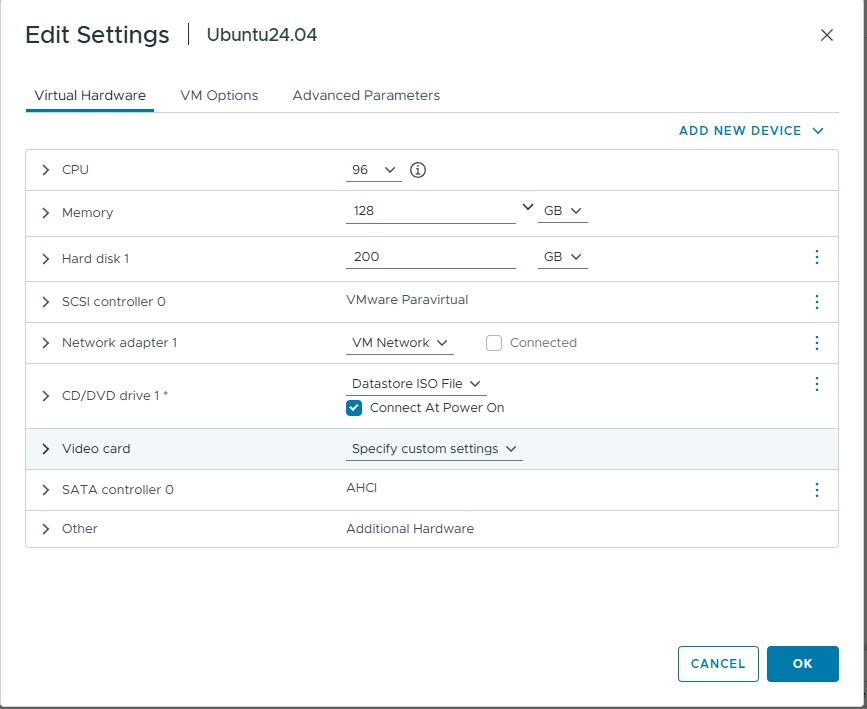Click the Ubuntu24.04 VM name

click(x=262, y=35)
